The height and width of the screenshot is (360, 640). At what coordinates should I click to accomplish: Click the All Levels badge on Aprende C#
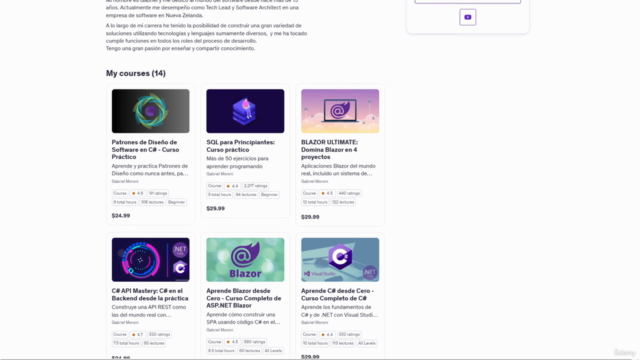pos(367,343)
